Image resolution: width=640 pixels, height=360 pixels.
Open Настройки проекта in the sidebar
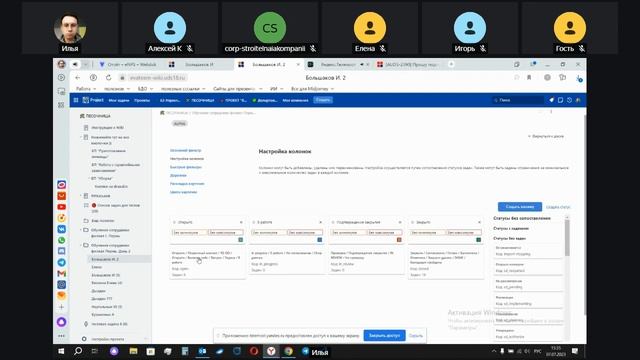click(108, 339)
